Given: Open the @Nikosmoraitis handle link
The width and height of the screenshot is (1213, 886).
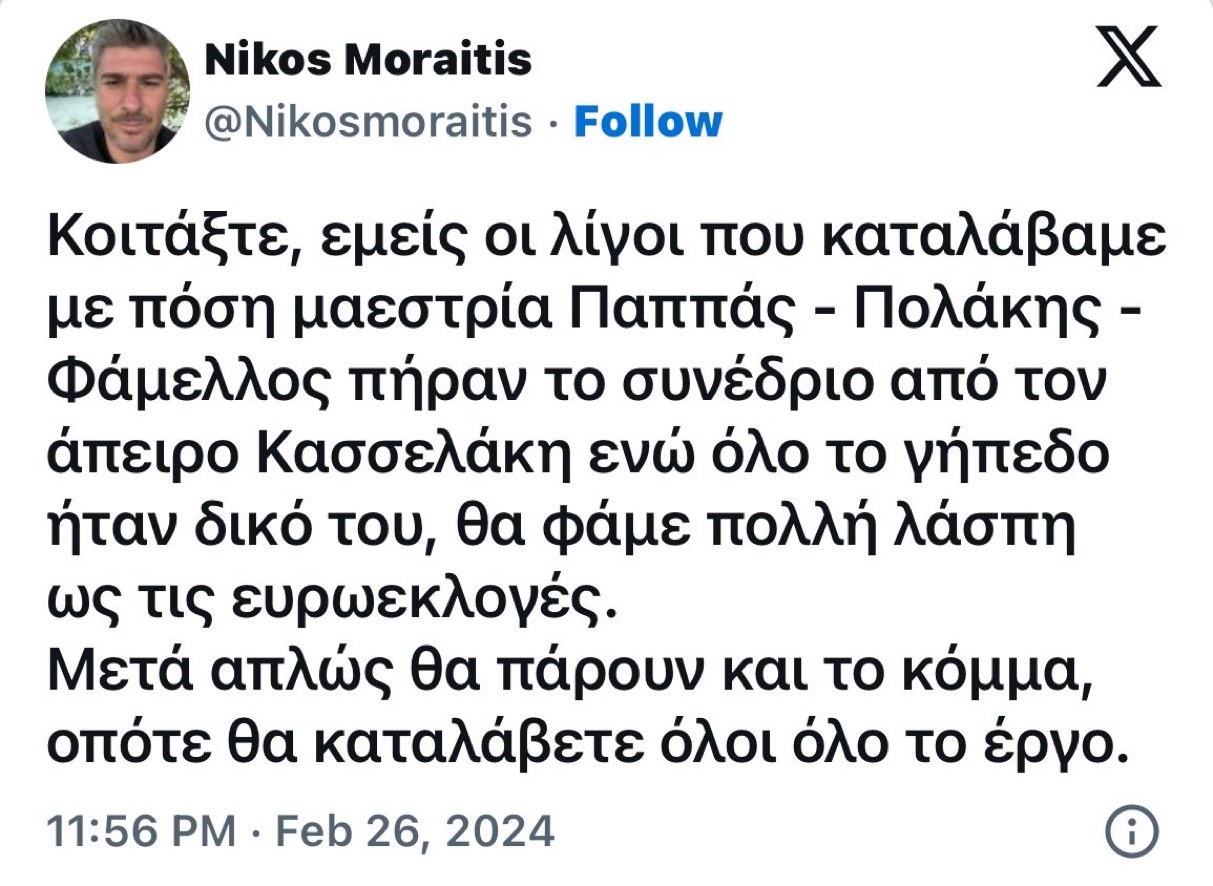Looking at the screenshot, I should (368, 122).
